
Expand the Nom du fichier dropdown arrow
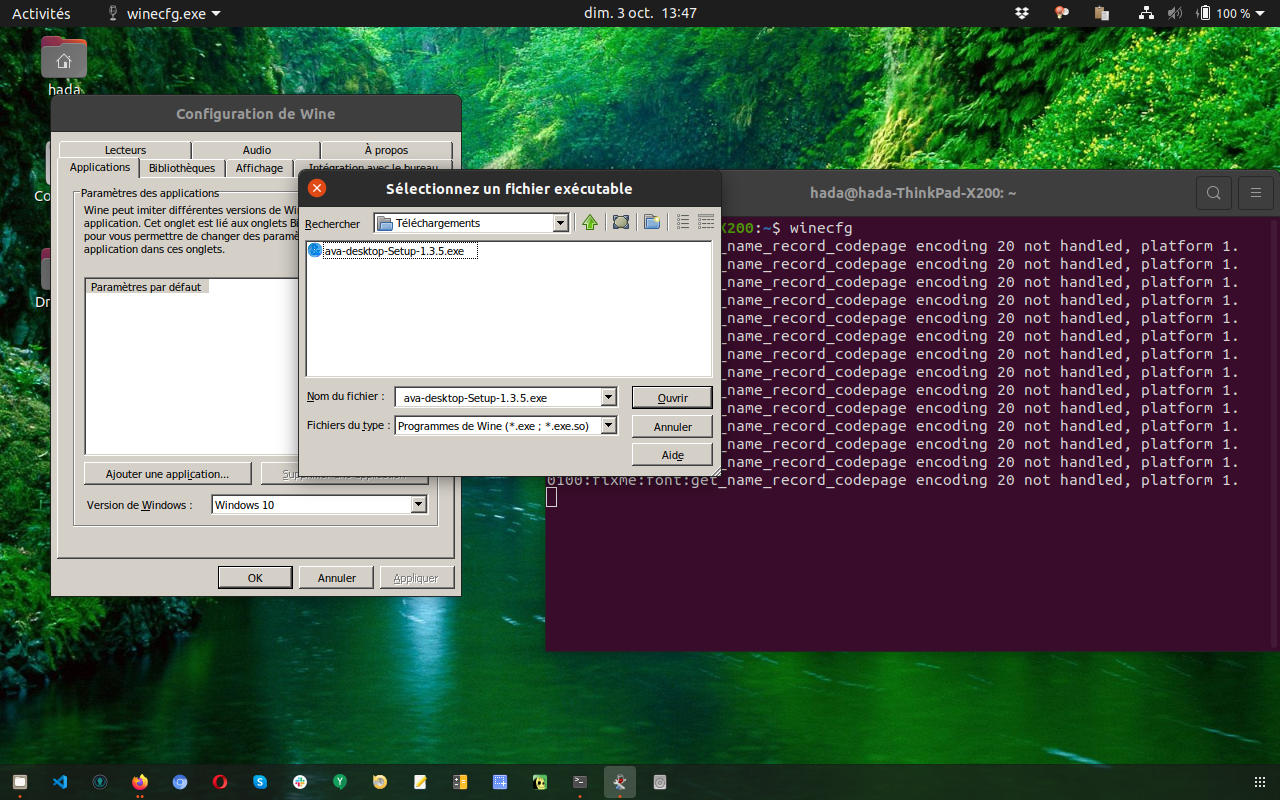pyautogui.click(x=609, y=397)
